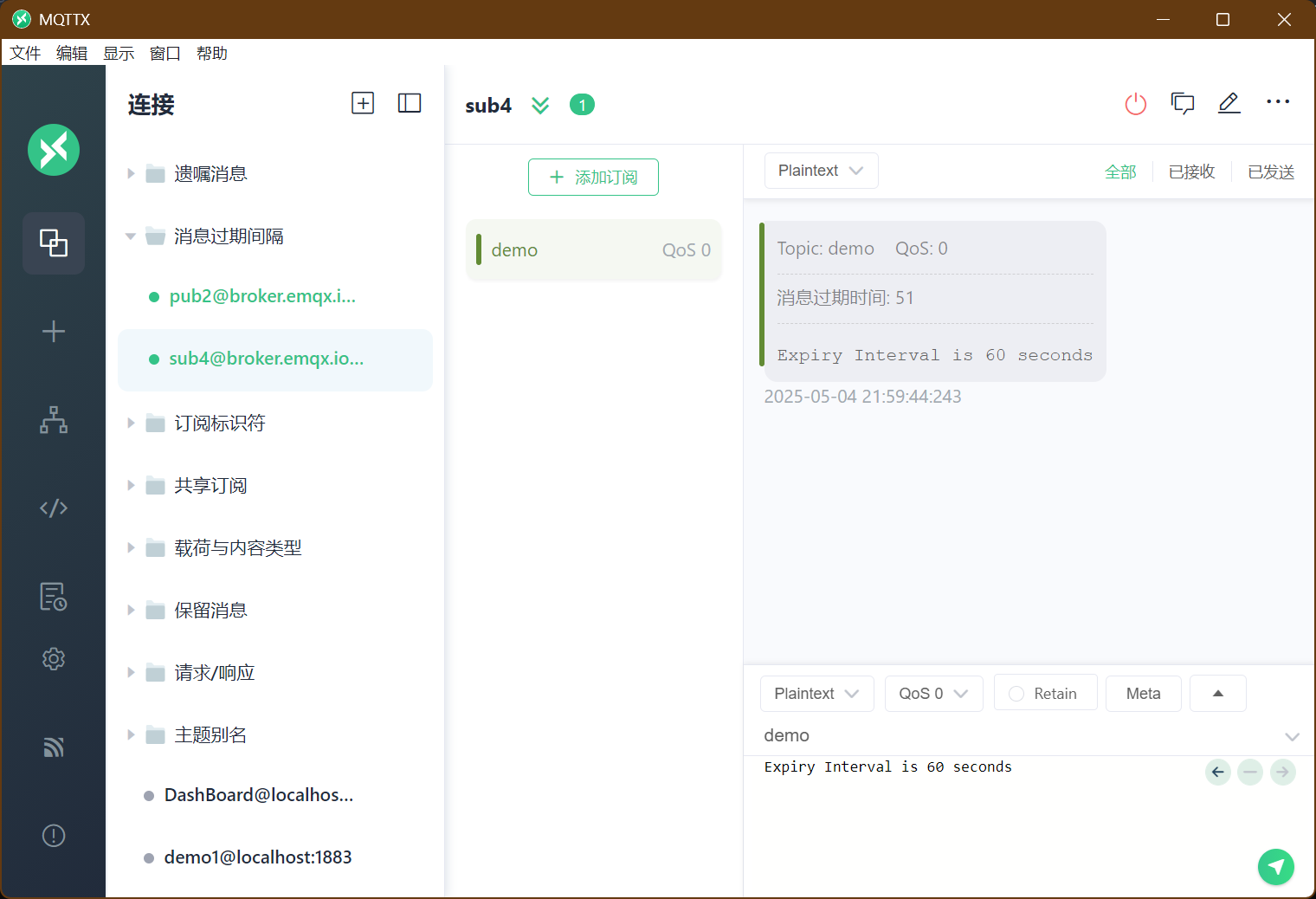This screenshot has width=1316, height=899.
Task: Select pub2@broker.emqx.i... connection
Action: point(275,297)
